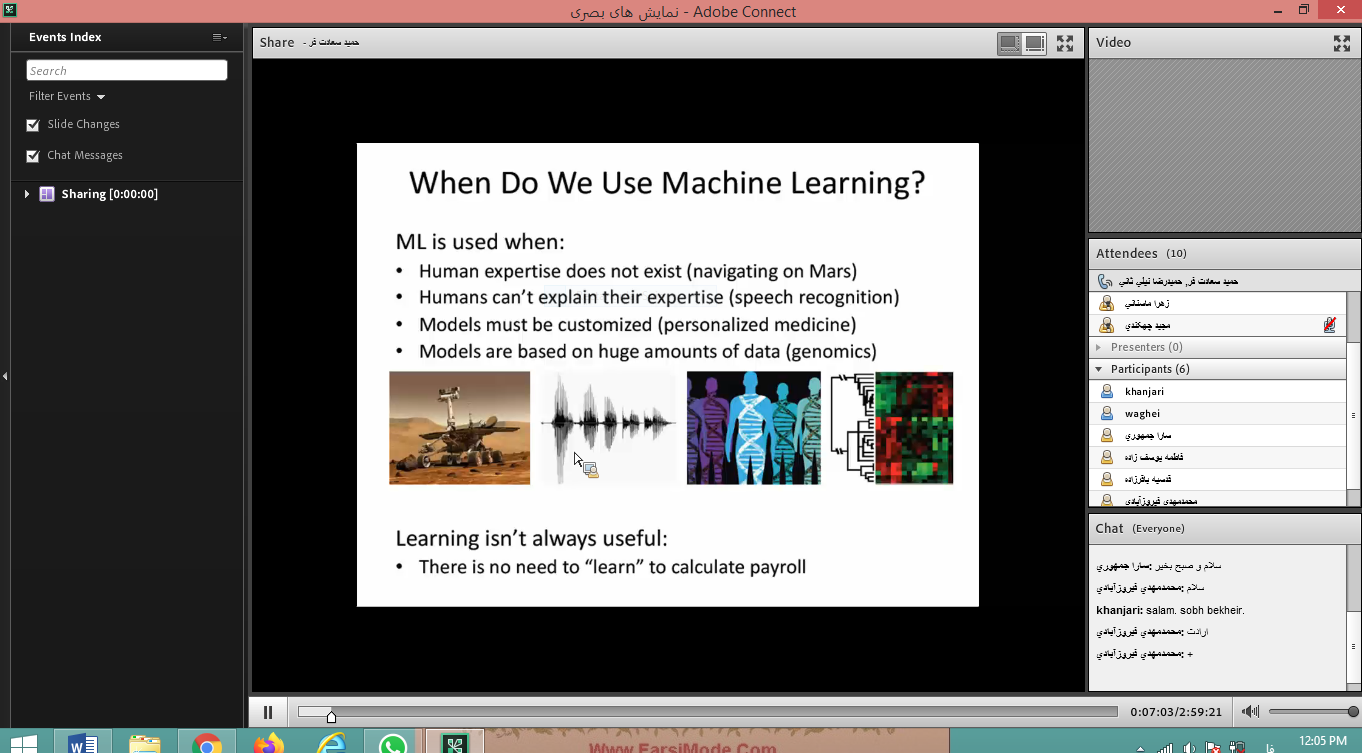
Task: Collapse the left Events Index sidebar
Action: click(5, 376)
